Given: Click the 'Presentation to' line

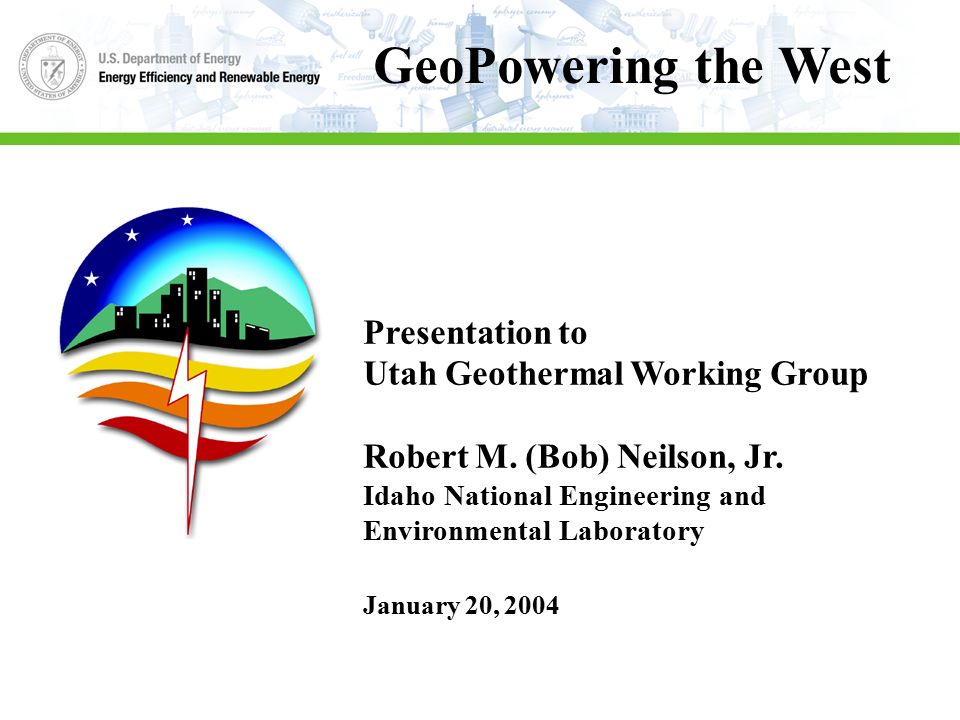Looking at the screenshot, I should (x=475, y=334).
